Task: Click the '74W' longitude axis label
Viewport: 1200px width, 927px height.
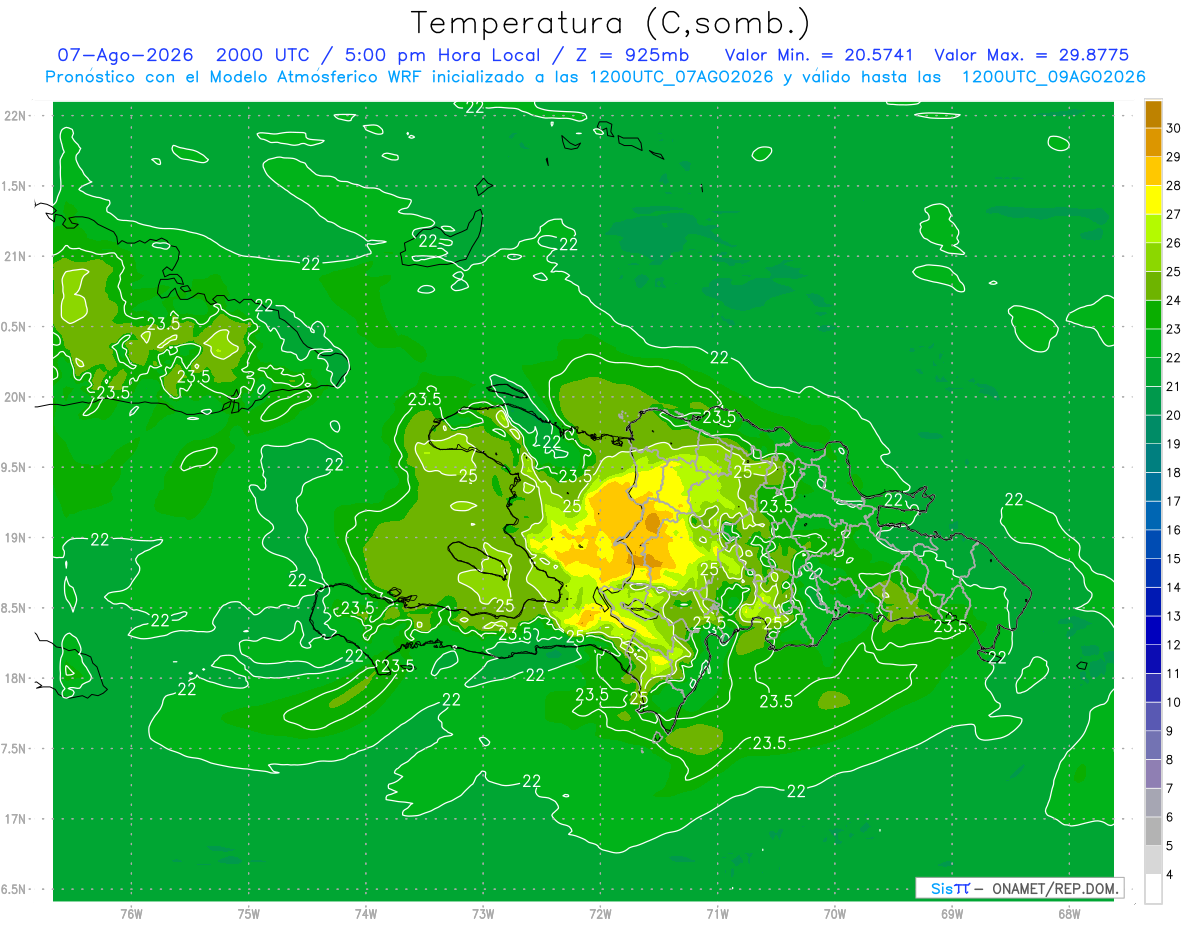Action: coord(366,914)
